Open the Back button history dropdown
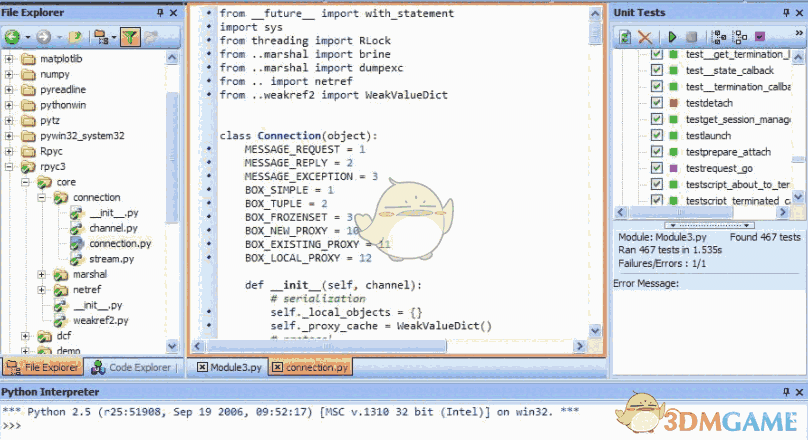Image resolution: width=808 pixels, height=440 pixels. coord(28,37)
